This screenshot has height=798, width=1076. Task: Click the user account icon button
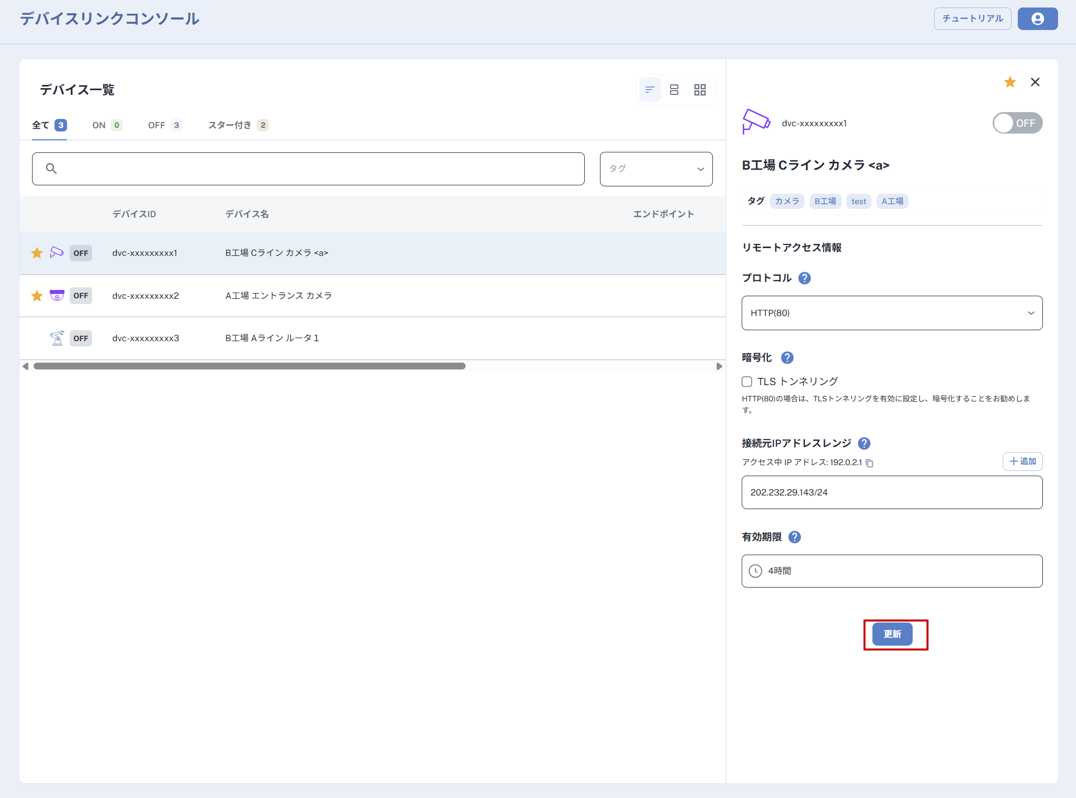(x=1037, y=19)
